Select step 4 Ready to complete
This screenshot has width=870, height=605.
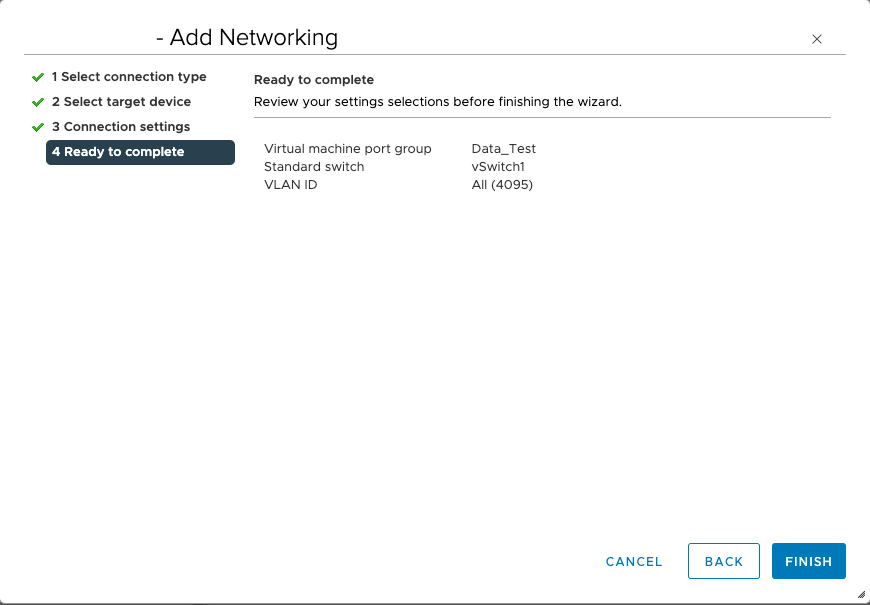coord(140,152)
